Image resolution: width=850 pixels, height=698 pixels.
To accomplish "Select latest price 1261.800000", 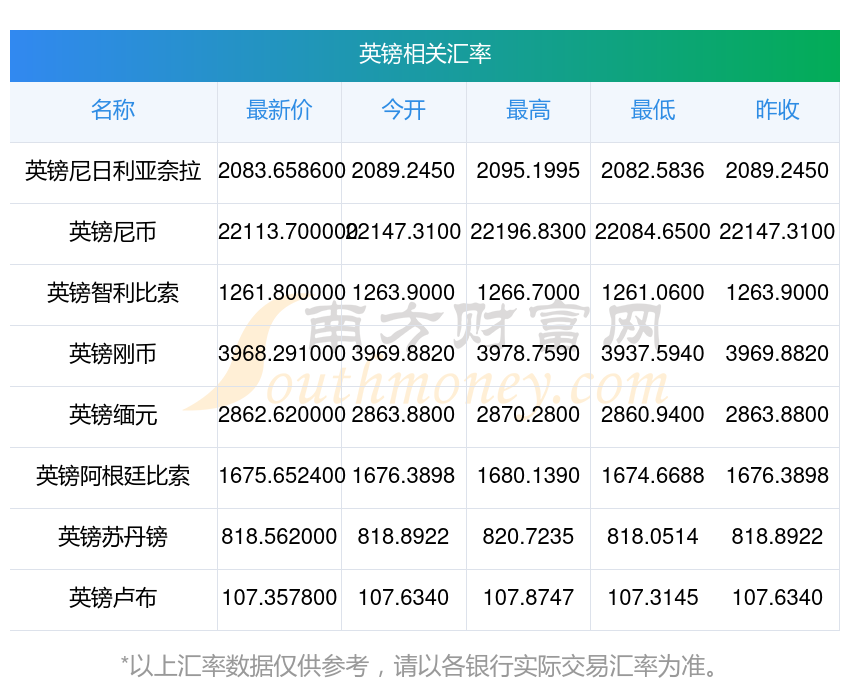I will click(281, 293).
